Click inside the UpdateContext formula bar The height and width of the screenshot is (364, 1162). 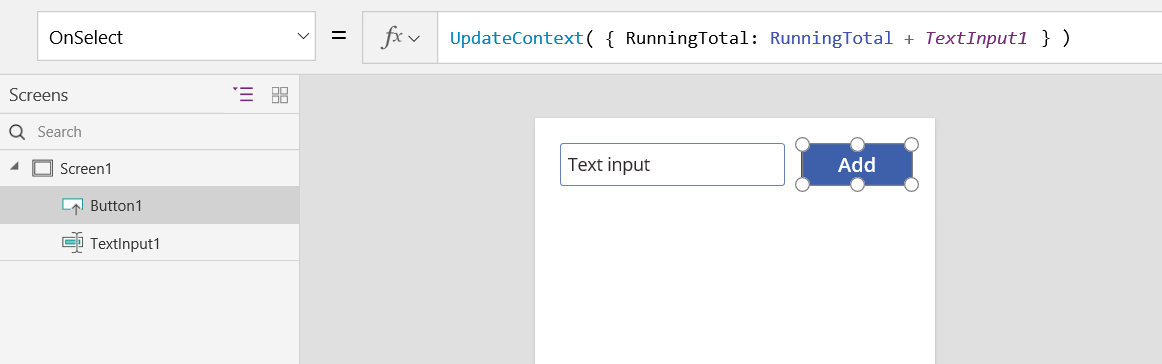pyautogui.click(x=800, y=37)
